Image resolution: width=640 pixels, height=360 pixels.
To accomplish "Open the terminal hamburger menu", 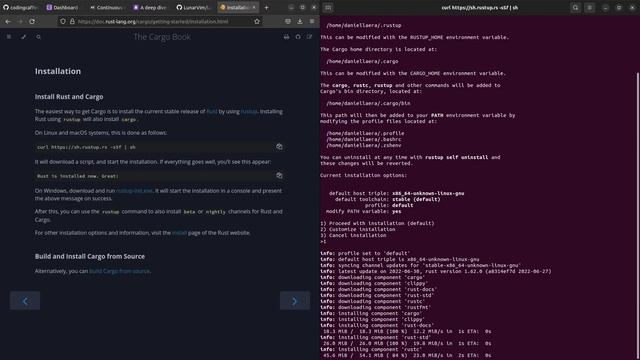I will point(589,8).
